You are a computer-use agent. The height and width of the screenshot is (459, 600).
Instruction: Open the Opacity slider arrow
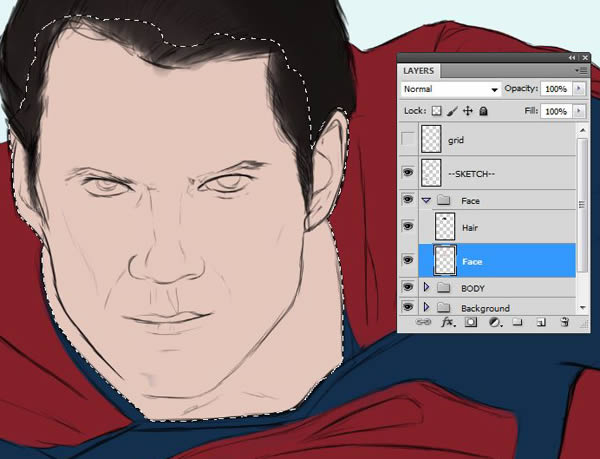[x=579, y=89]
